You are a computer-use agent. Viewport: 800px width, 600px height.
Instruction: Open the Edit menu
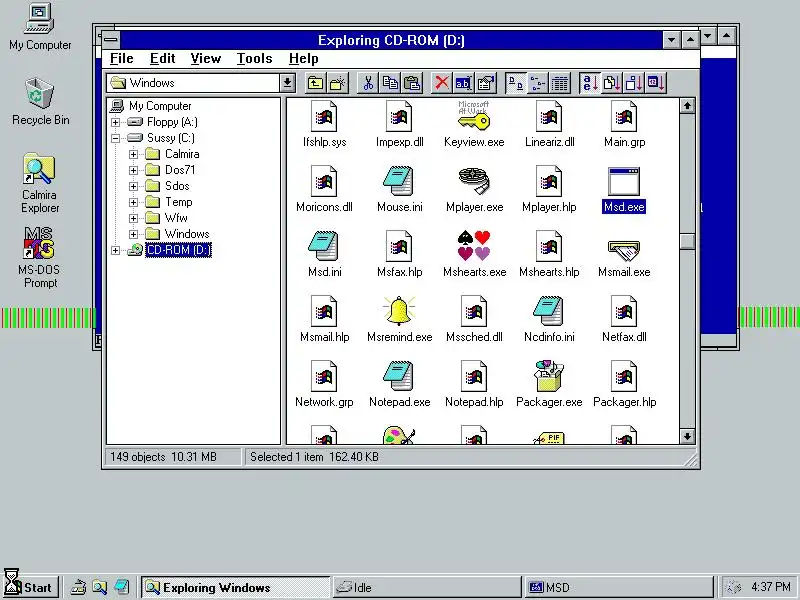pos(163,59)
